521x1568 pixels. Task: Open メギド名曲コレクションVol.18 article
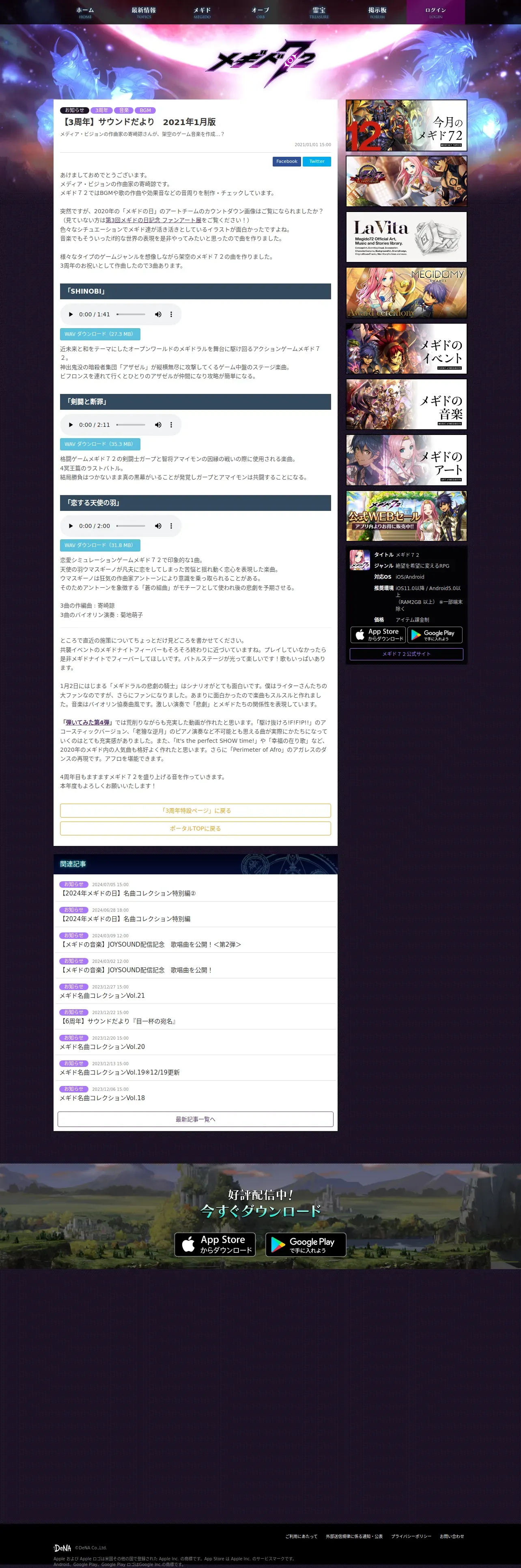(195, 1093)
